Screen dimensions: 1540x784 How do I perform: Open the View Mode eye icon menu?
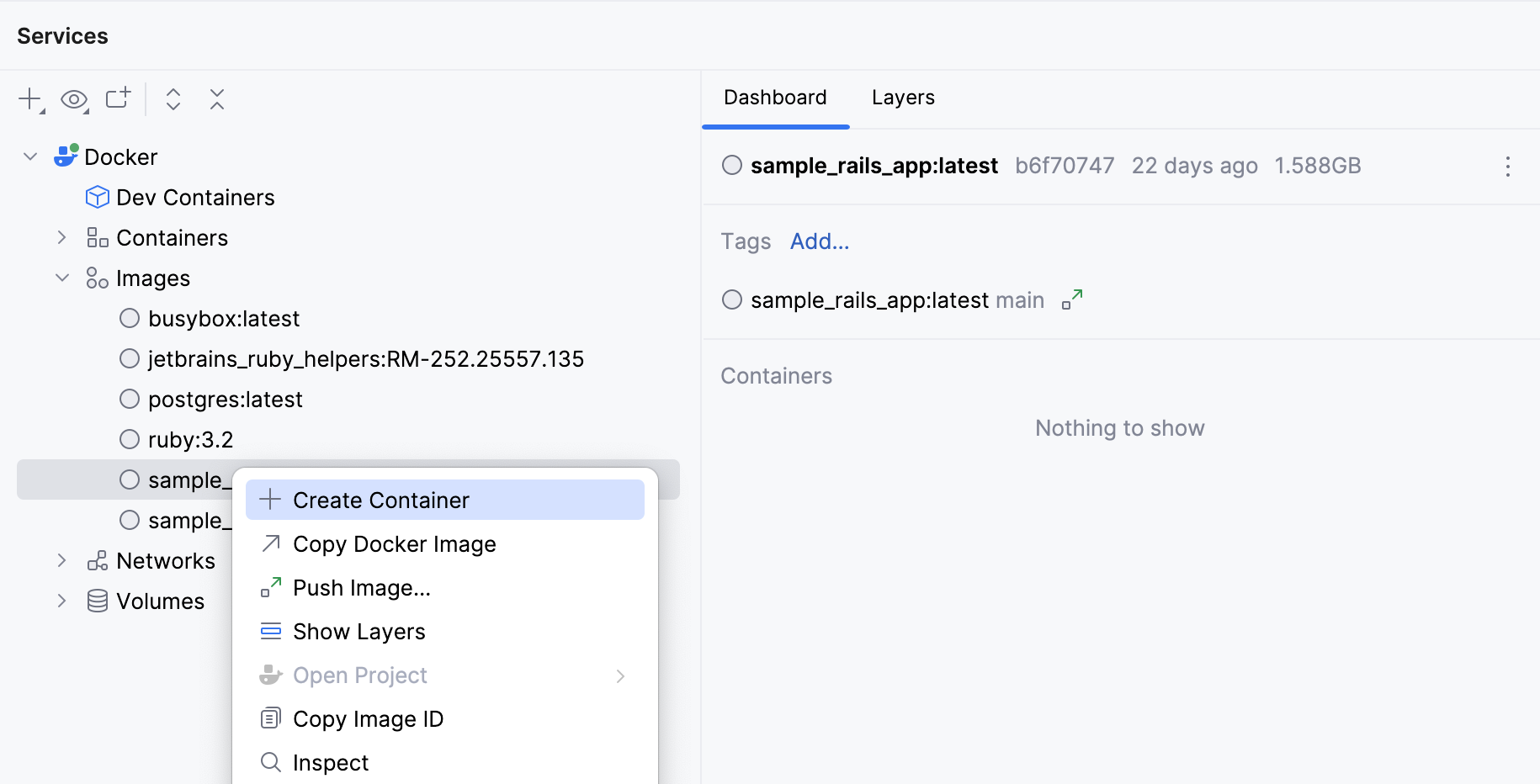[x=74, y=99]
